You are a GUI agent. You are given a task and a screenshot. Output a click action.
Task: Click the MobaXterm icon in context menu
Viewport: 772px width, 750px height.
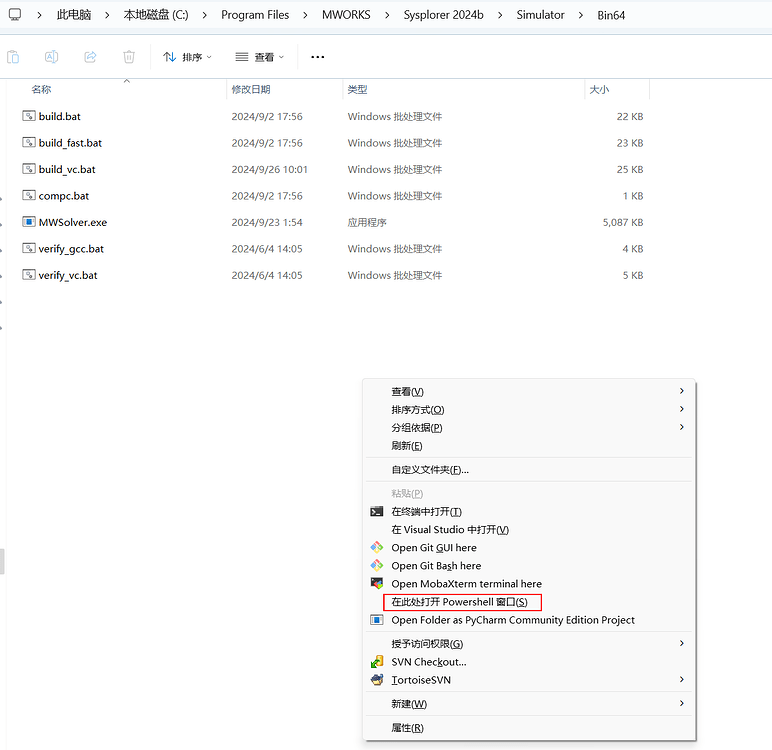point(377,584)
